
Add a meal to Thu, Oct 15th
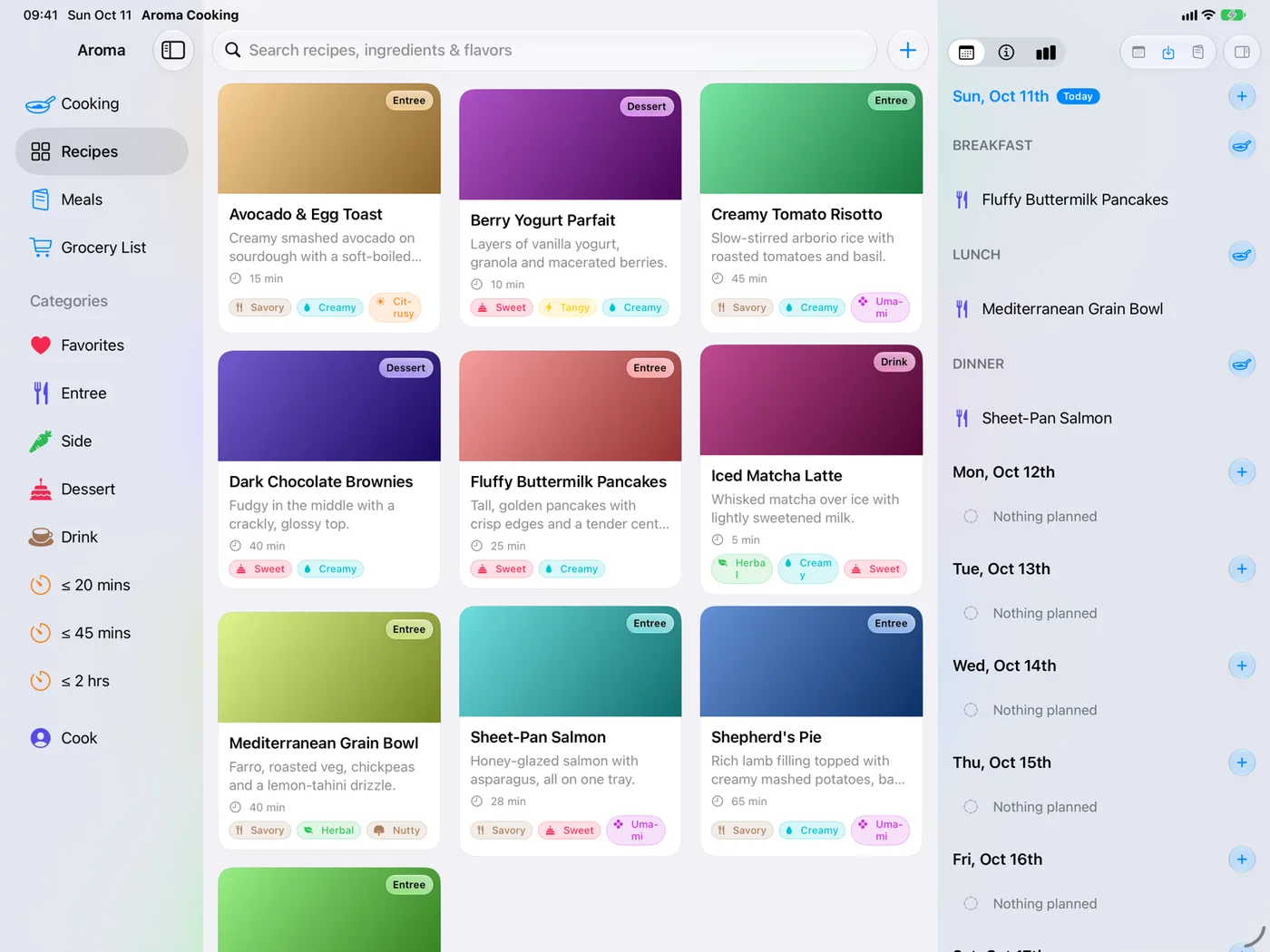1242,763
